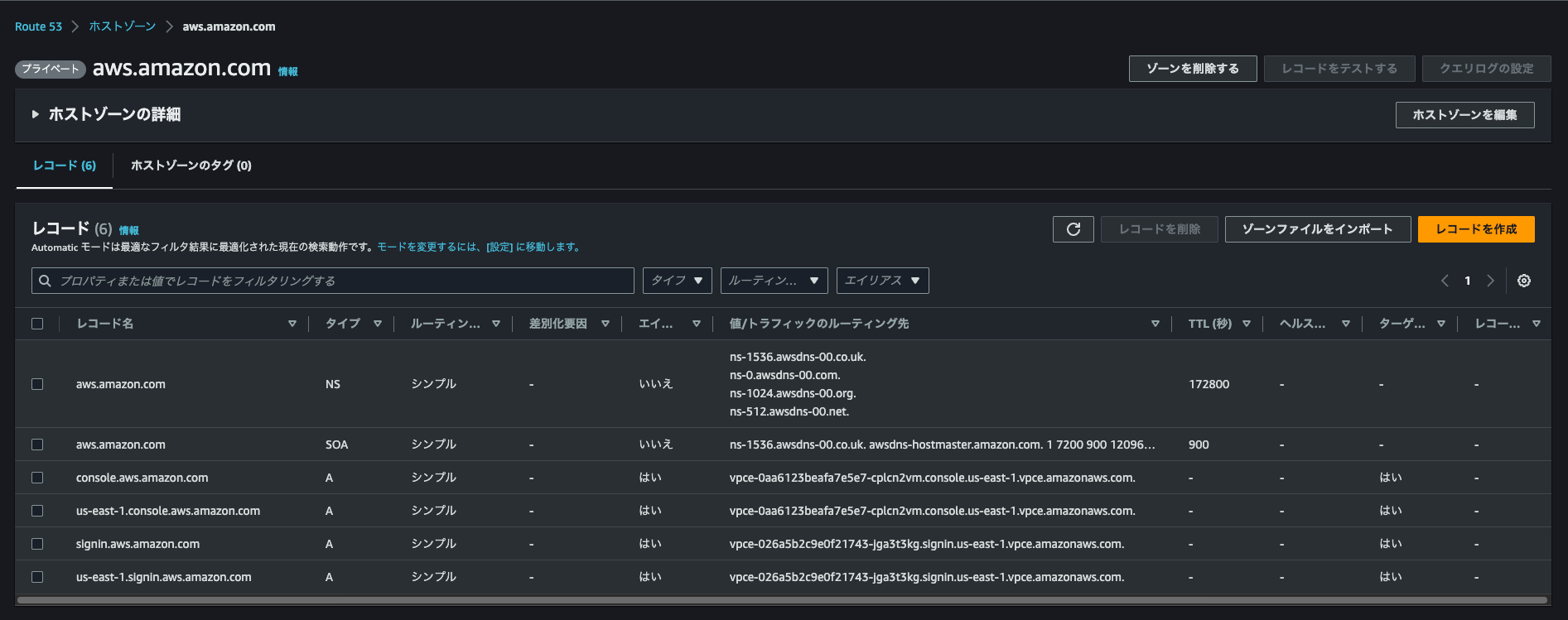This screenshot has width=1568, height=620.
Task: Expand ホストゾーンの詳細 section
Action: 35,114
